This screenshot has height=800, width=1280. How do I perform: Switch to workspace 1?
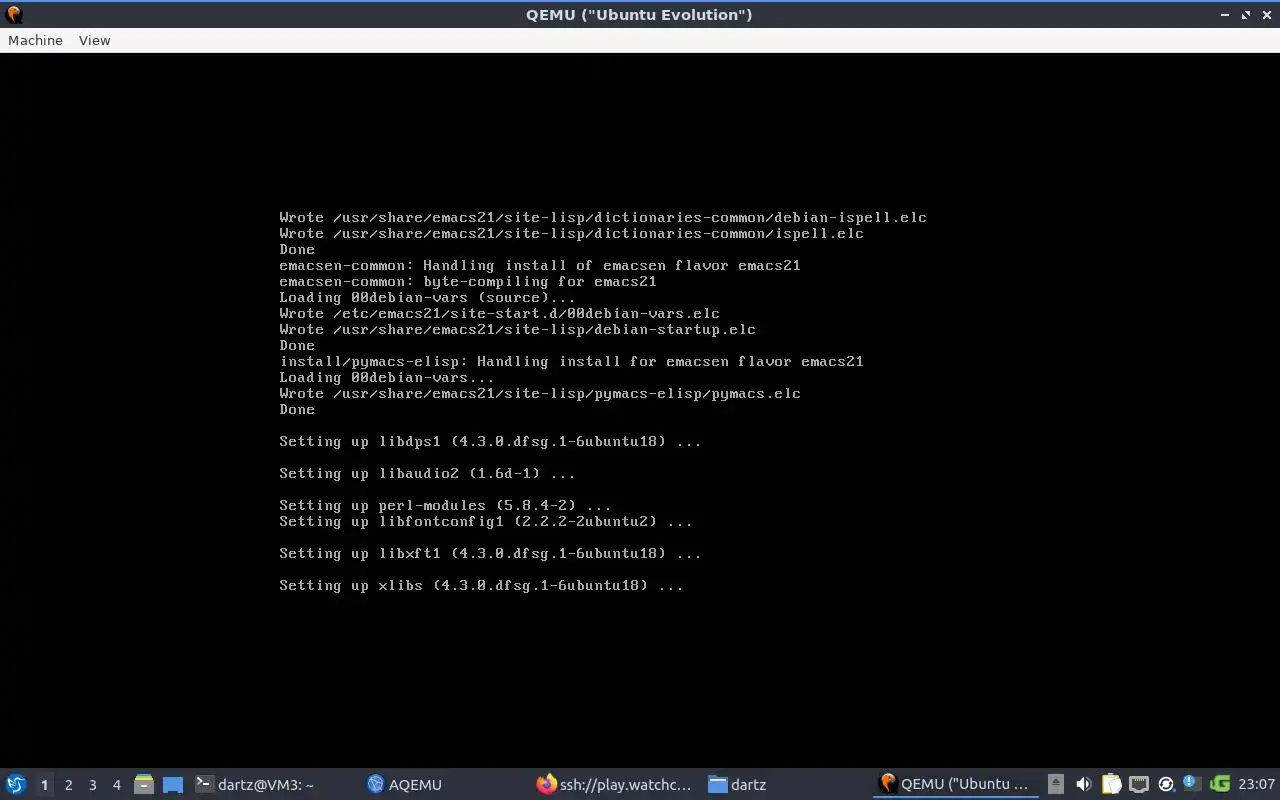44,784
